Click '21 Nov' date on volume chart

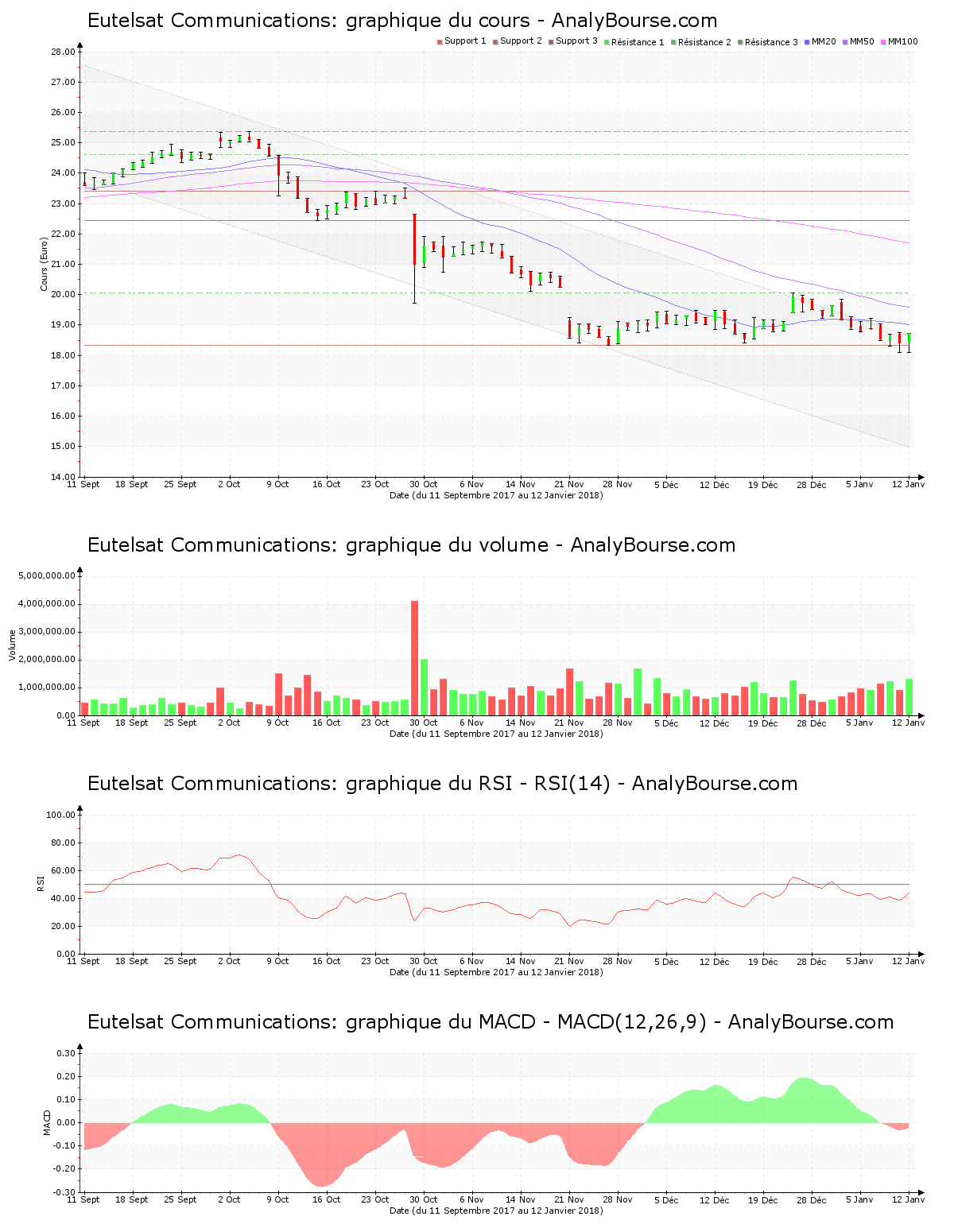click(569, 723)
